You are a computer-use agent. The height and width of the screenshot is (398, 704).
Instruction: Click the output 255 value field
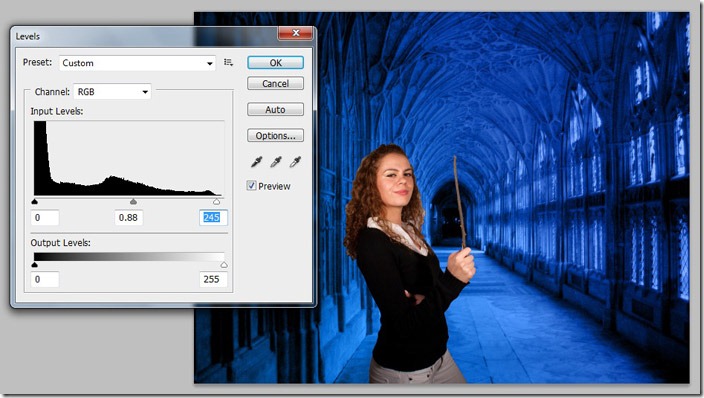tap(213, 279)
